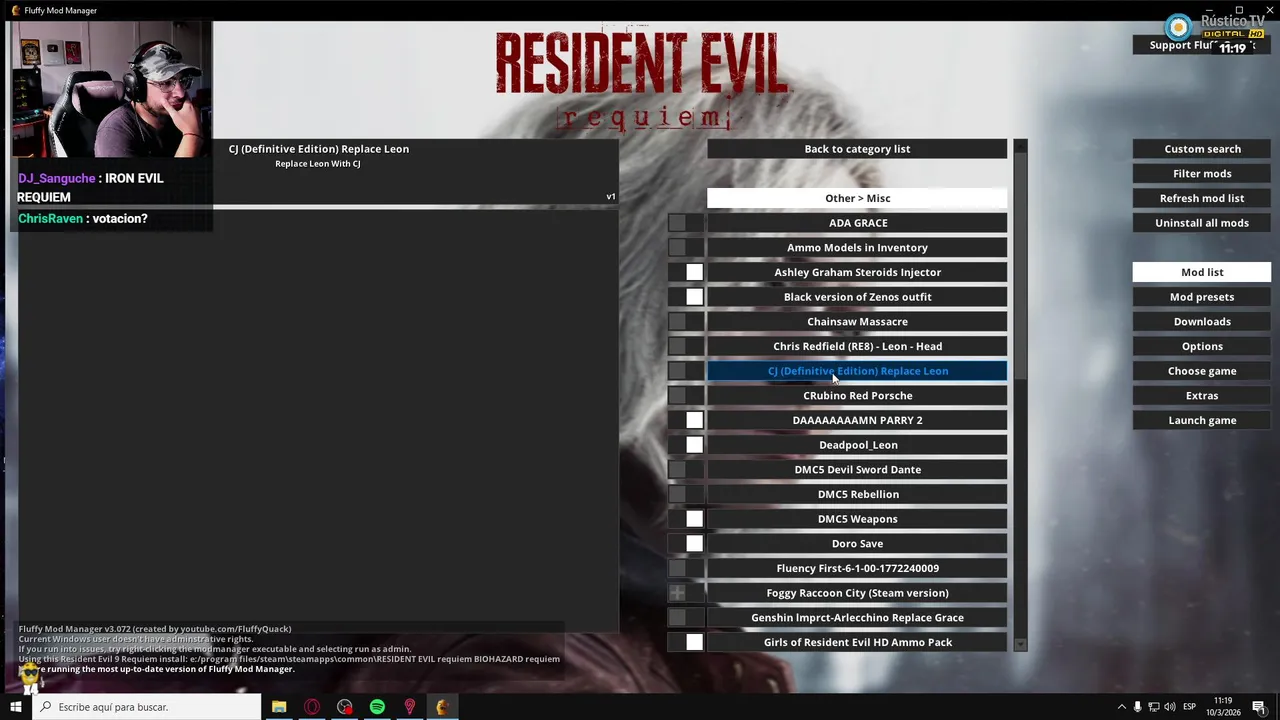Enable Chris Redfield (RE8) Leon Head toggle
Image resolution: width=1280 pixels, height=720 pixels.
point(686,346)
